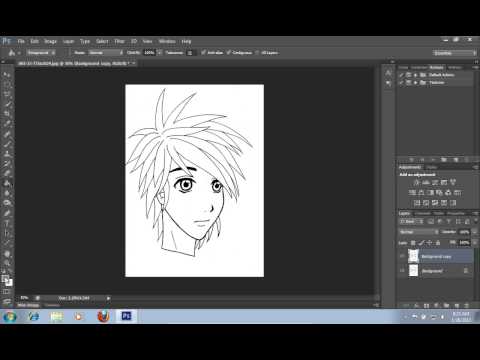Select the Eyedropper tool
This screenshot has height=360, width=480.
[7, 124]
